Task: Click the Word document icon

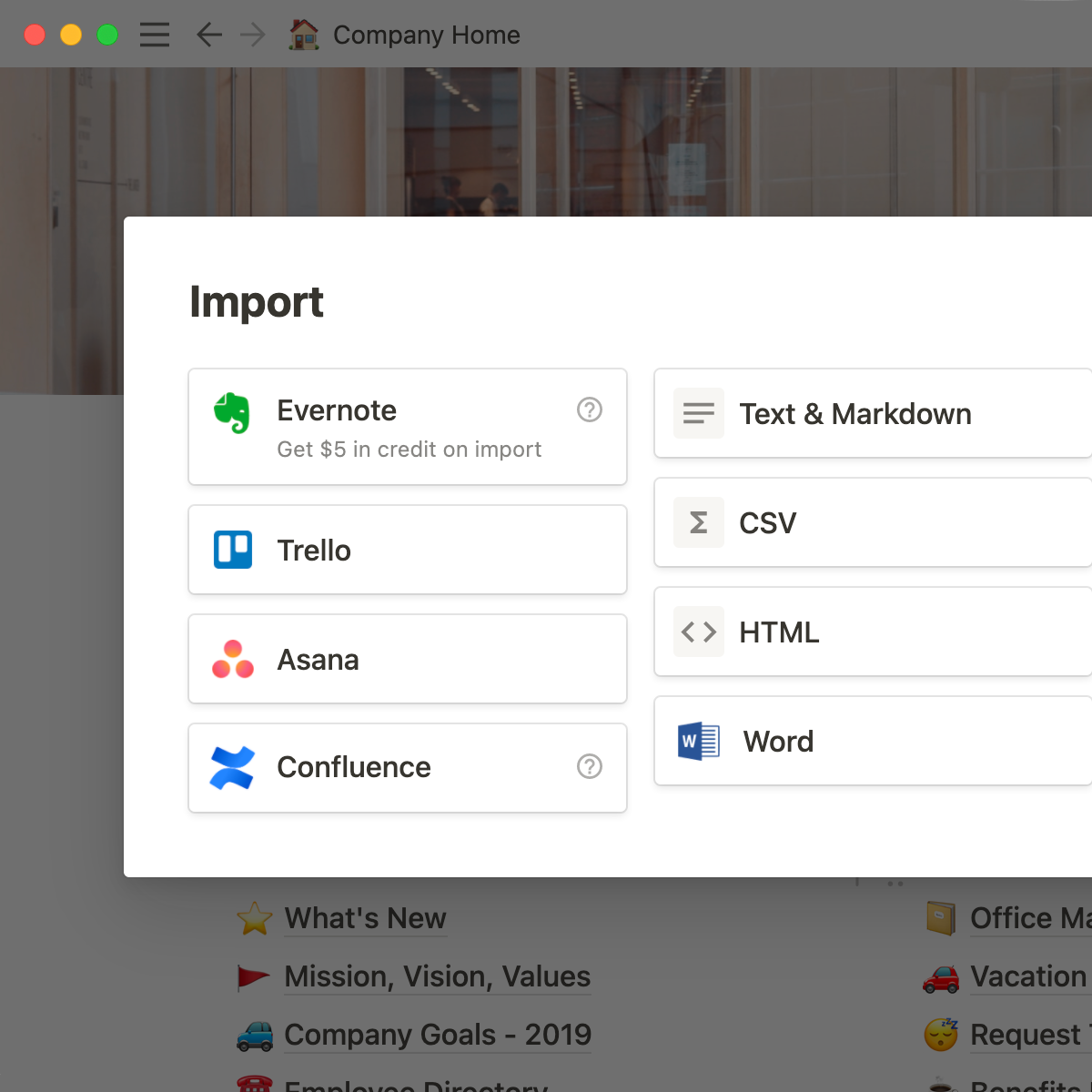Action: point(699,741)
